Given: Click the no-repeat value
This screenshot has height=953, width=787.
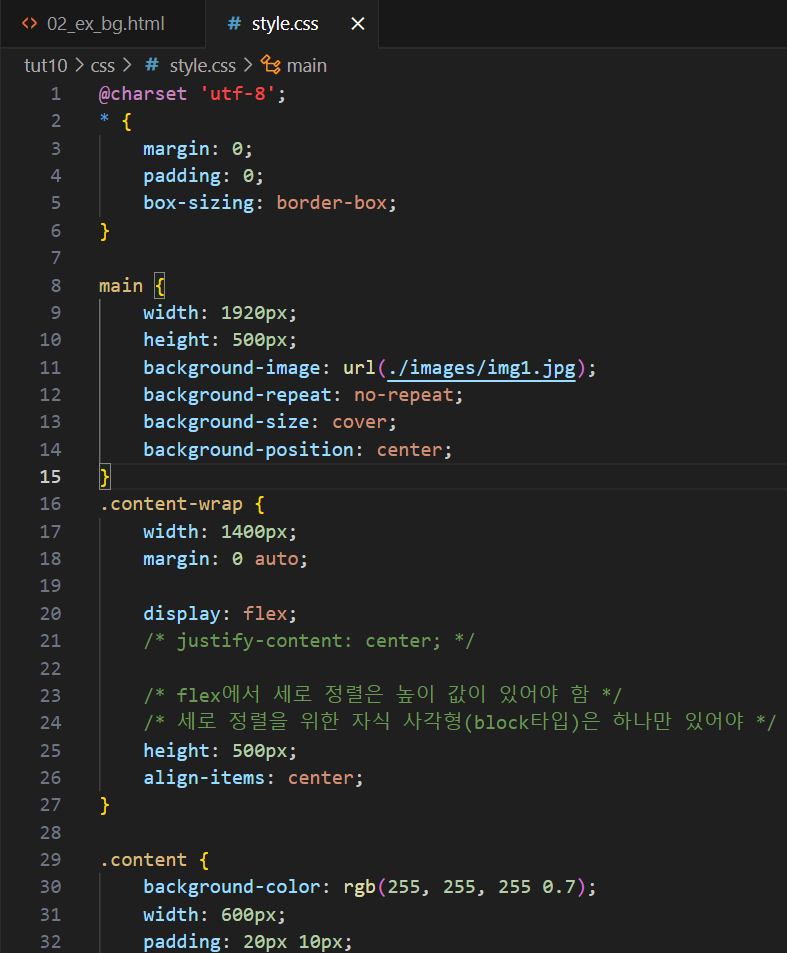Looking at the screenshot, I should [404, 394].
